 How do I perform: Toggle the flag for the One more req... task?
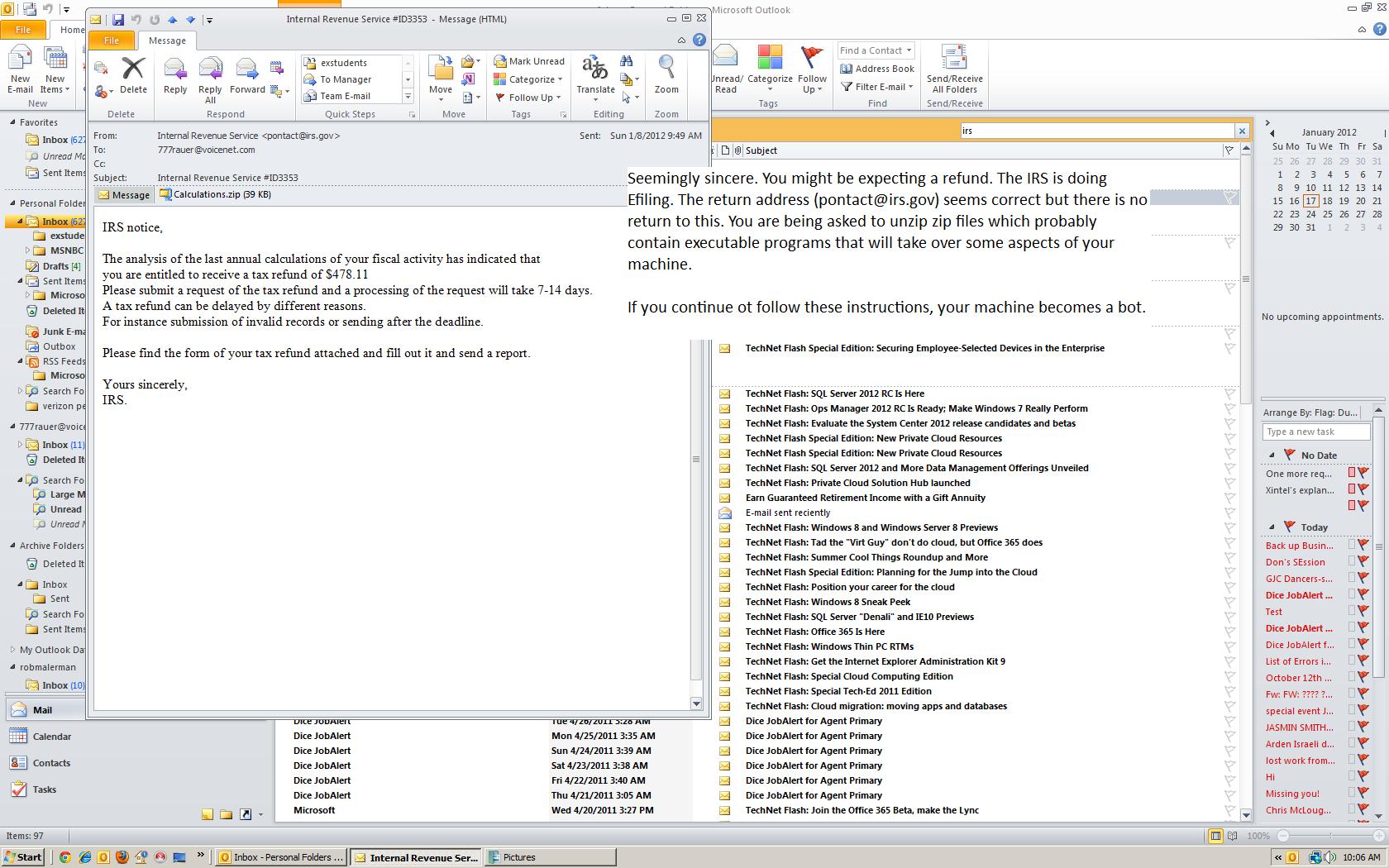click(1363, 473)
